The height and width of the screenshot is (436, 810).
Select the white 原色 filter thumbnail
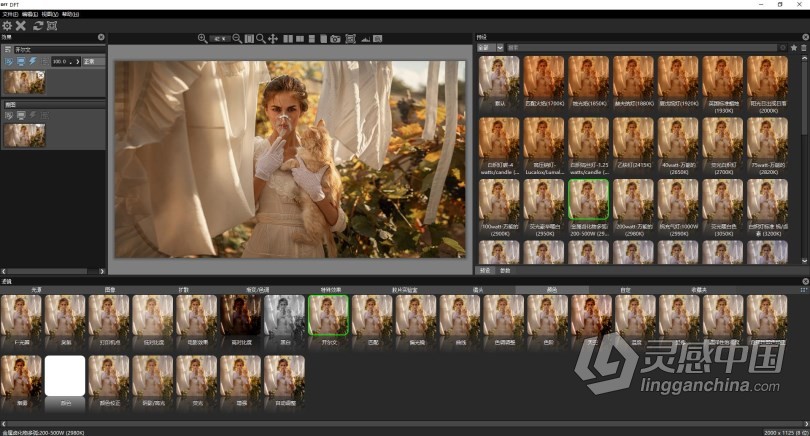click(x=65, y=376)
